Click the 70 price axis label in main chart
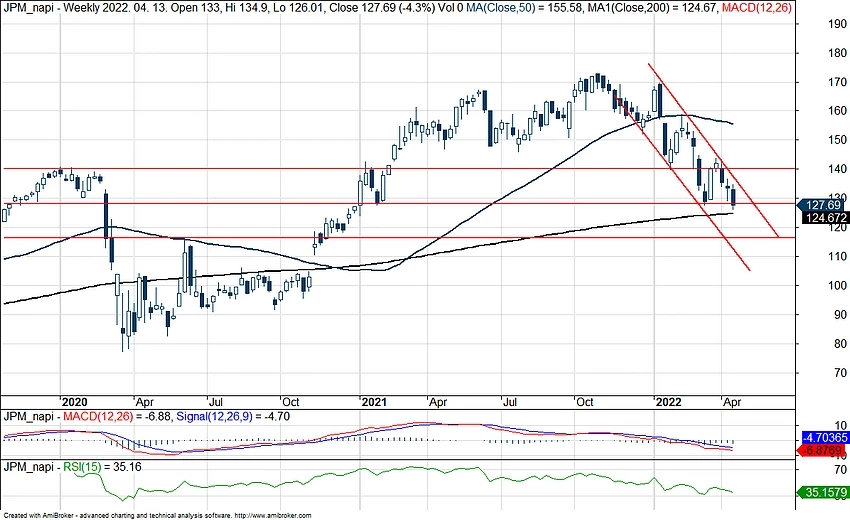 pos(840,373)
